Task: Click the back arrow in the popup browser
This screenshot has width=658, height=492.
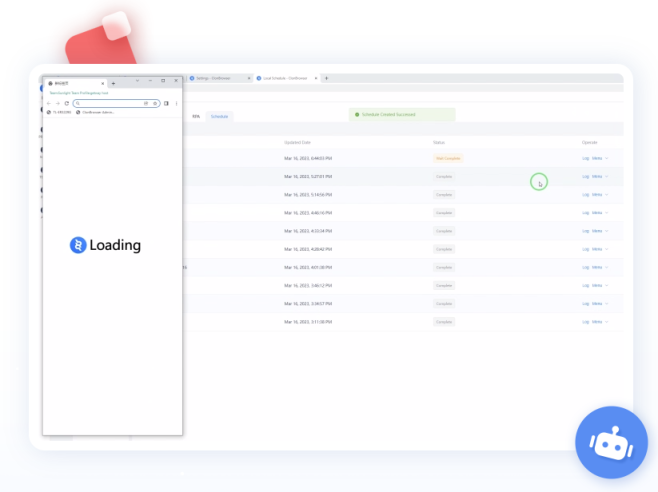Action: (49, 103)
